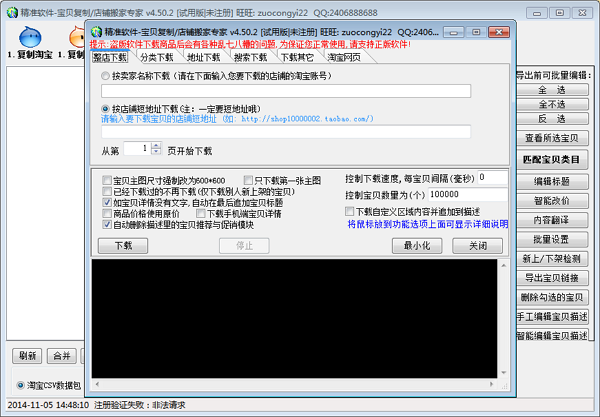Click the status bar 注册验证失败 message
The width and height of the screenshot is (600, 417).
140,405
